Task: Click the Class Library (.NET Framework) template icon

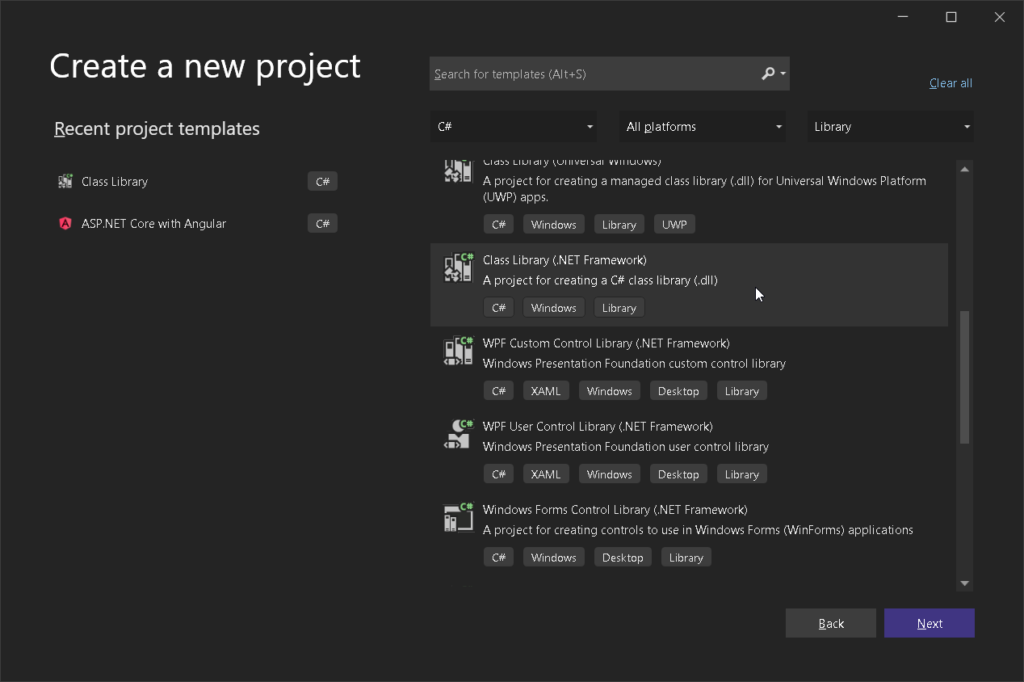Action: tap(458, 270)
